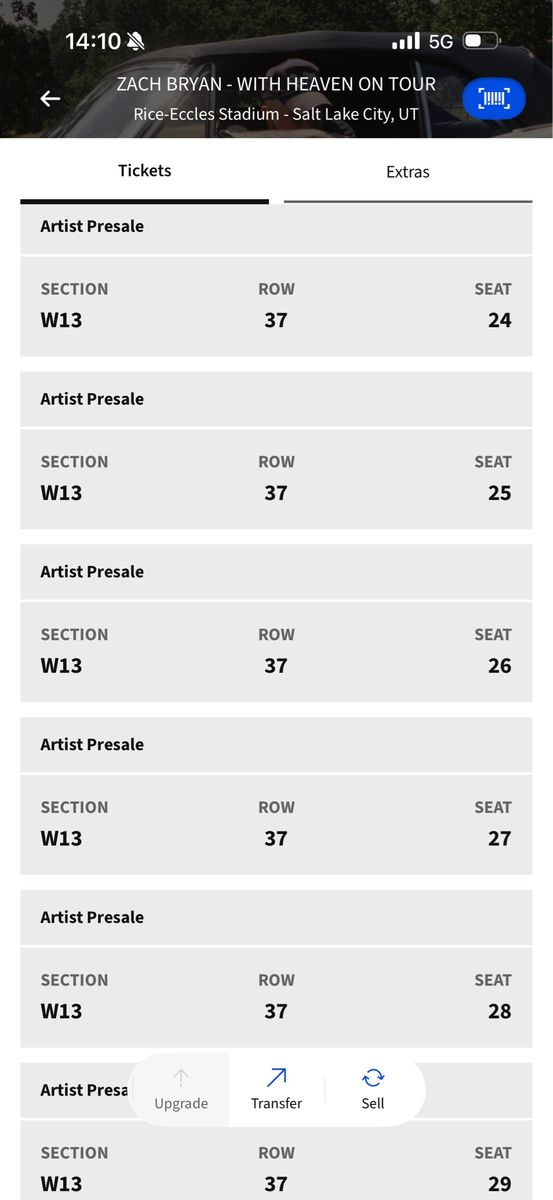Open the ticket for seat 25
The width and height of the screenshot is (553, 1200).
click(276, 478)
